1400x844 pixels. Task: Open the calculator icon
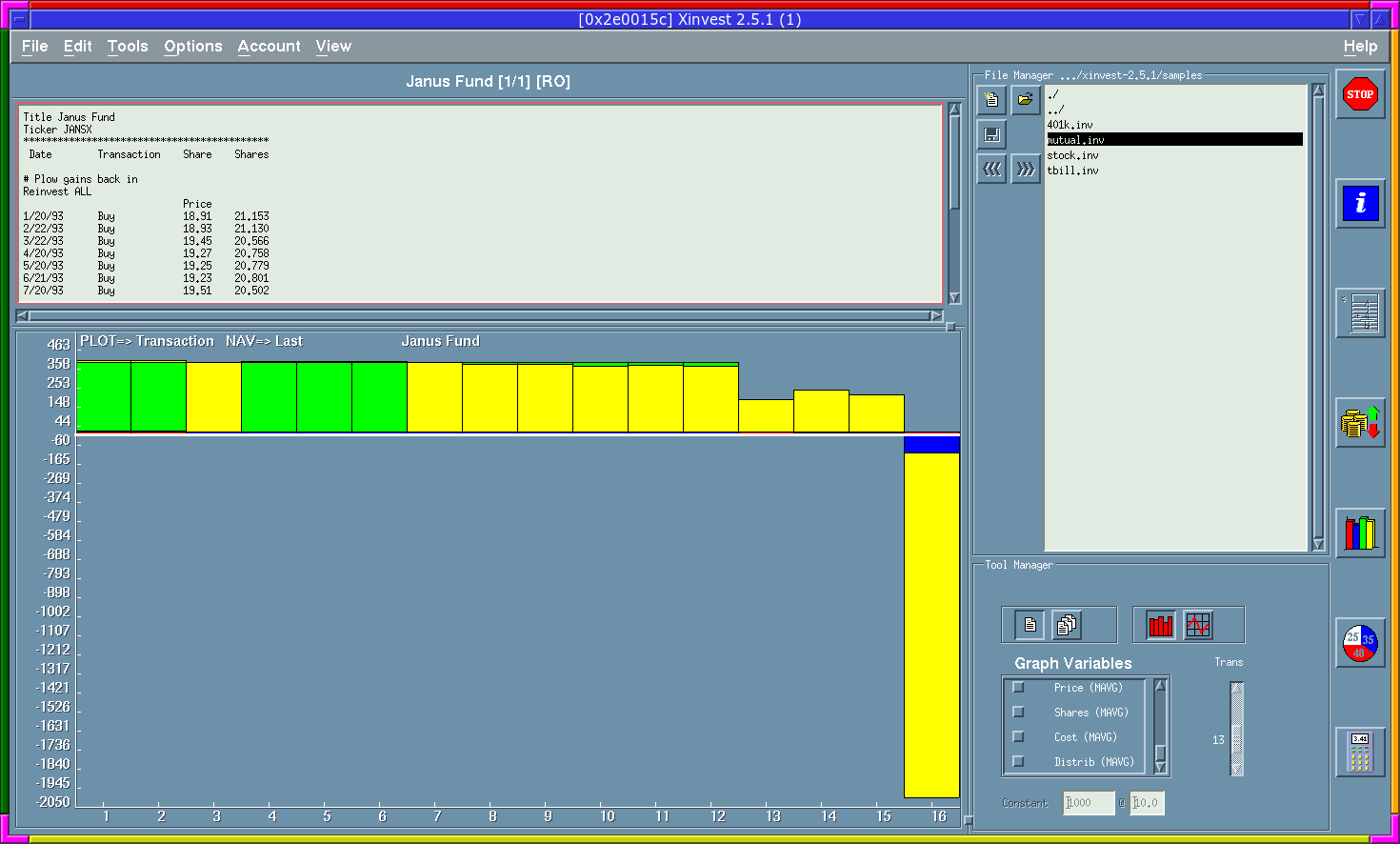tap(1360, 752)
